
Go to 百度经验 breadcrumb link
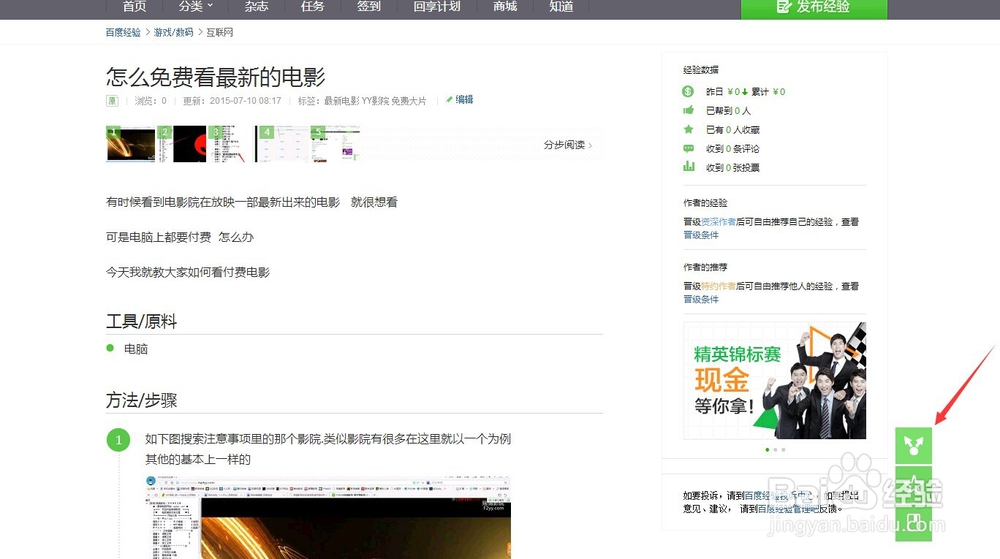pos(123,33)
